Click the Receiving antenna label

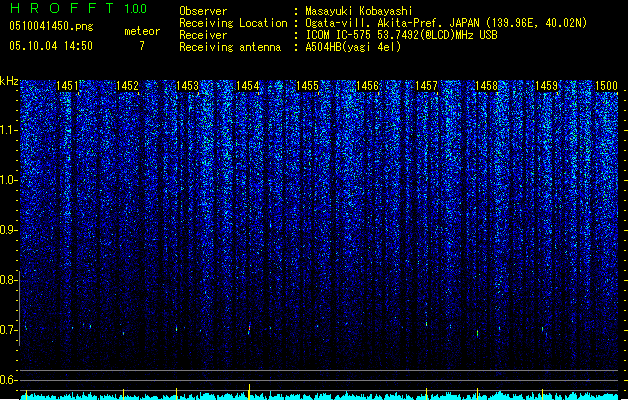230,47
